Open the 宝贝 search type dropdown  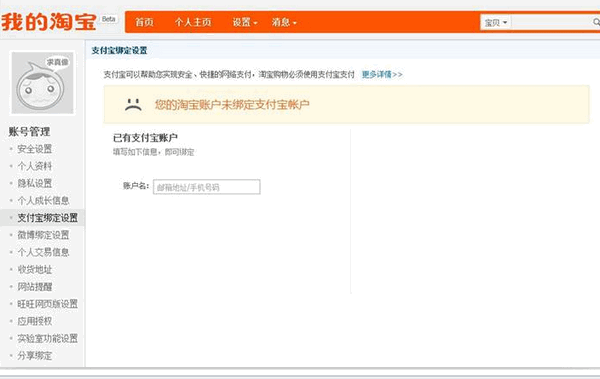[496, 23]
